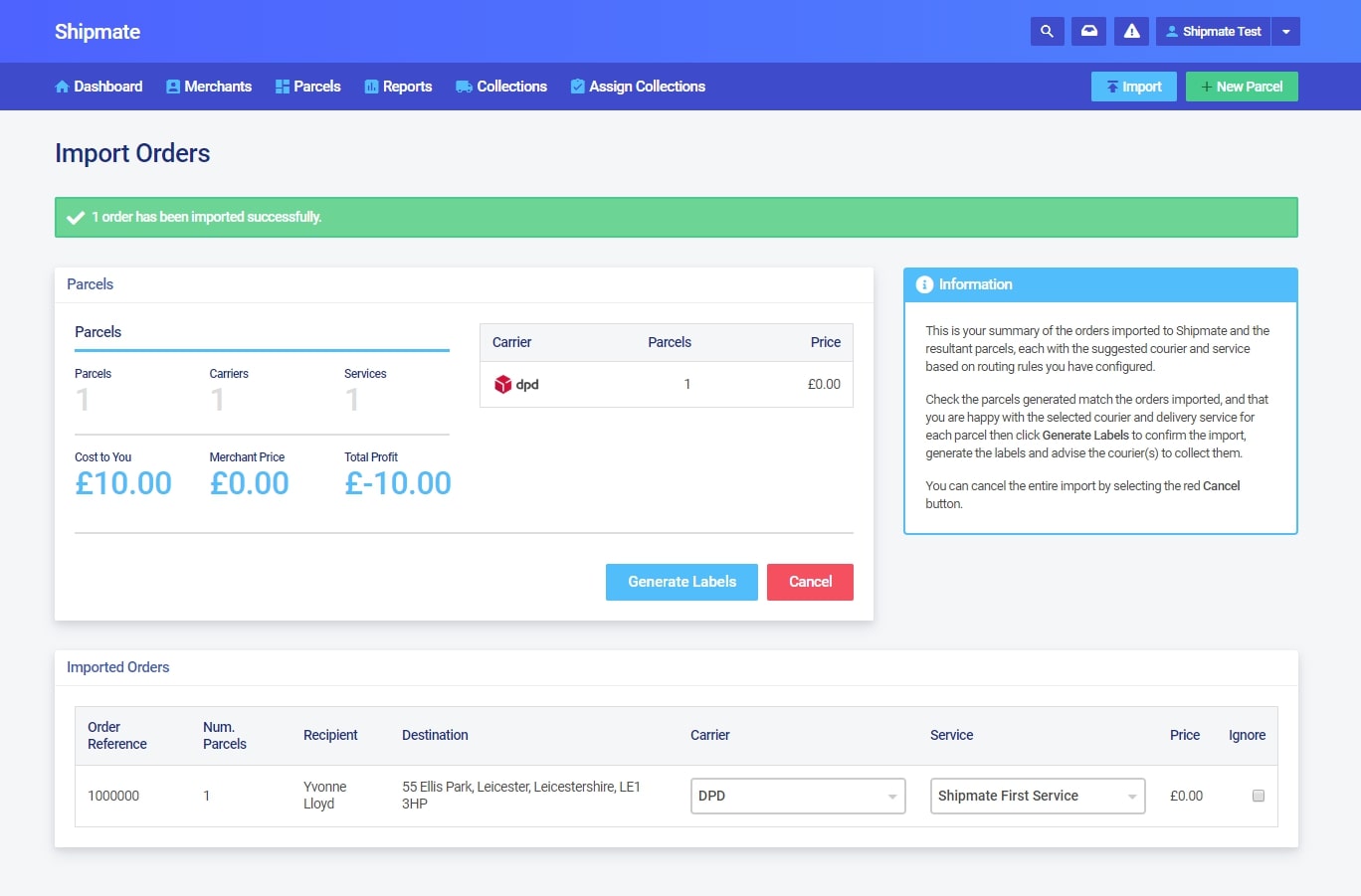Open the DPD carrier dropdown
The image size is (1361, 896).
point(798,796)
